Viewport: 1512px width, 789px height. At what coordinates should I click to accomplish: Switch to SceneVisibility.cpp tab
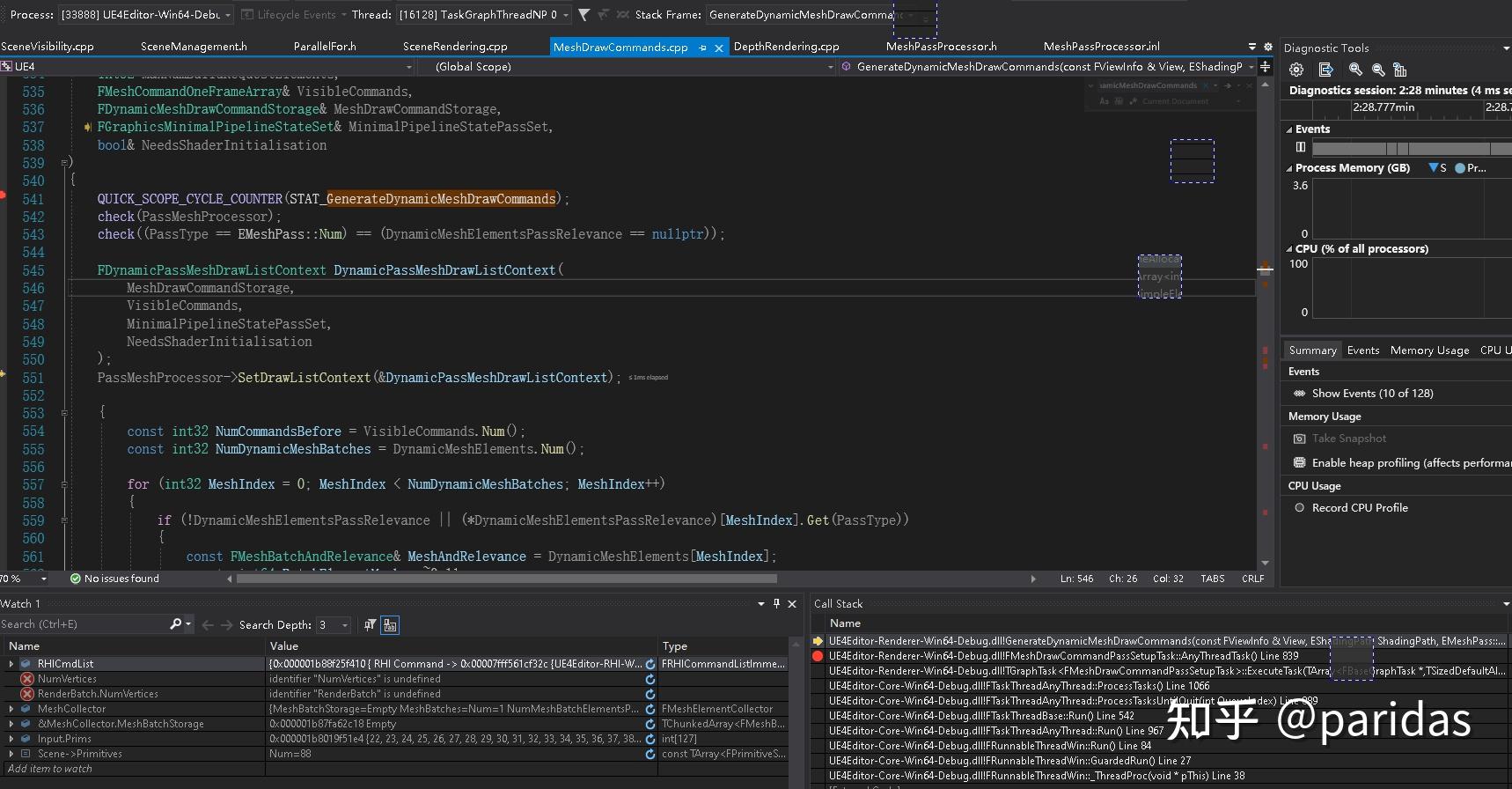pyautogui.click(x=48, y=47)
